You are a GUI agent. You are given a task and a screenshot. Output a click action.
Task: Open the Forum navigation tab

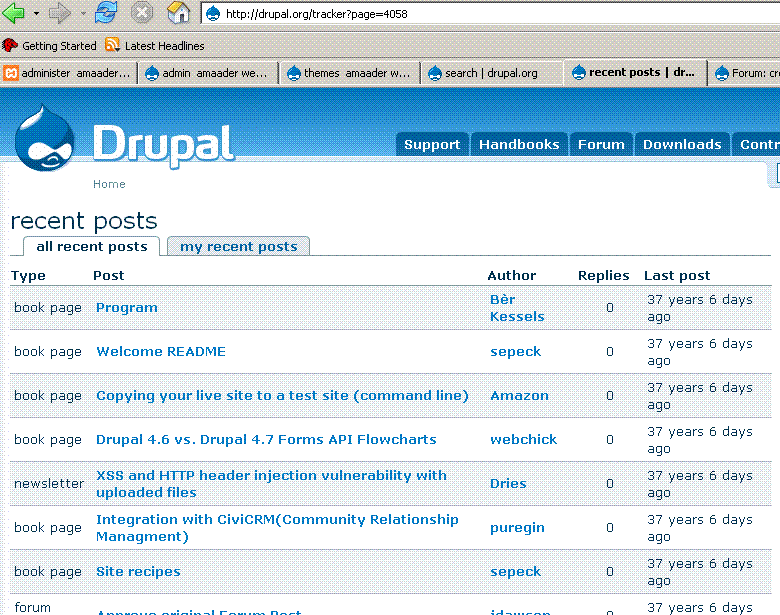pyautogui.click(x=601, y=144)
